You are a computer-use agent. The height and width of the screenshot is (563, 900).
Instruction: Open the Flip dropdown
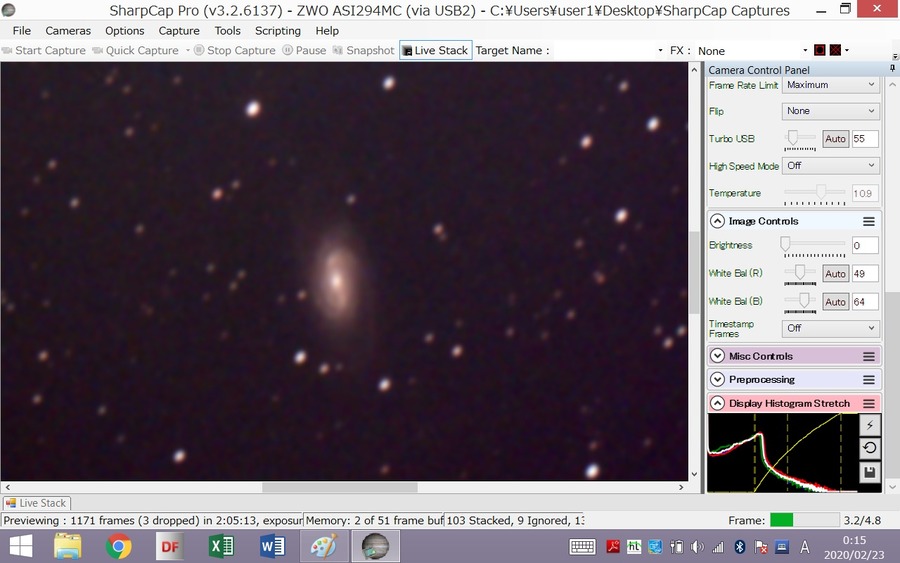[x=831, y=111]
